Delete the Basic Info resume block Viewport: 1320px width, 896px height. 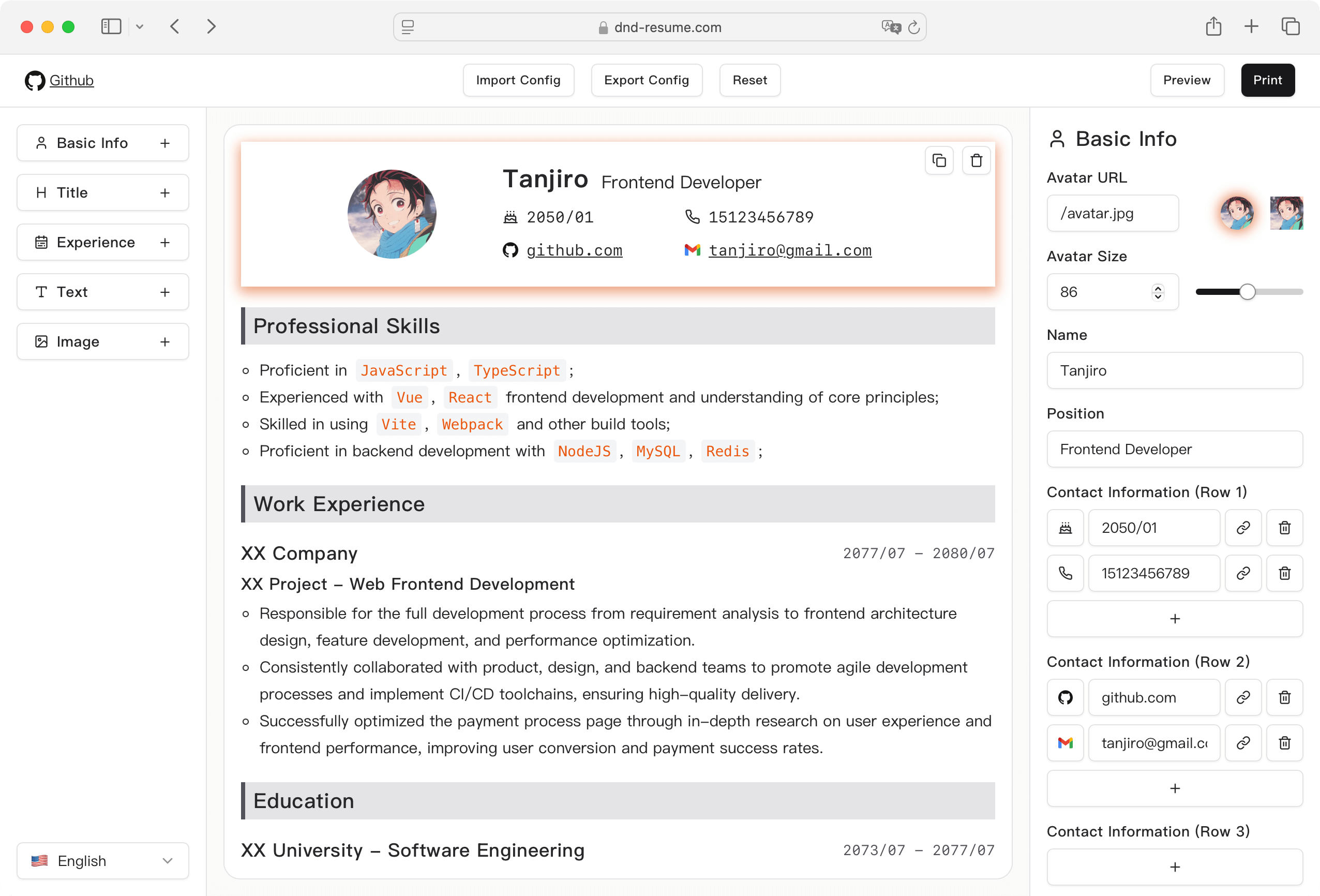click(976, 161)
